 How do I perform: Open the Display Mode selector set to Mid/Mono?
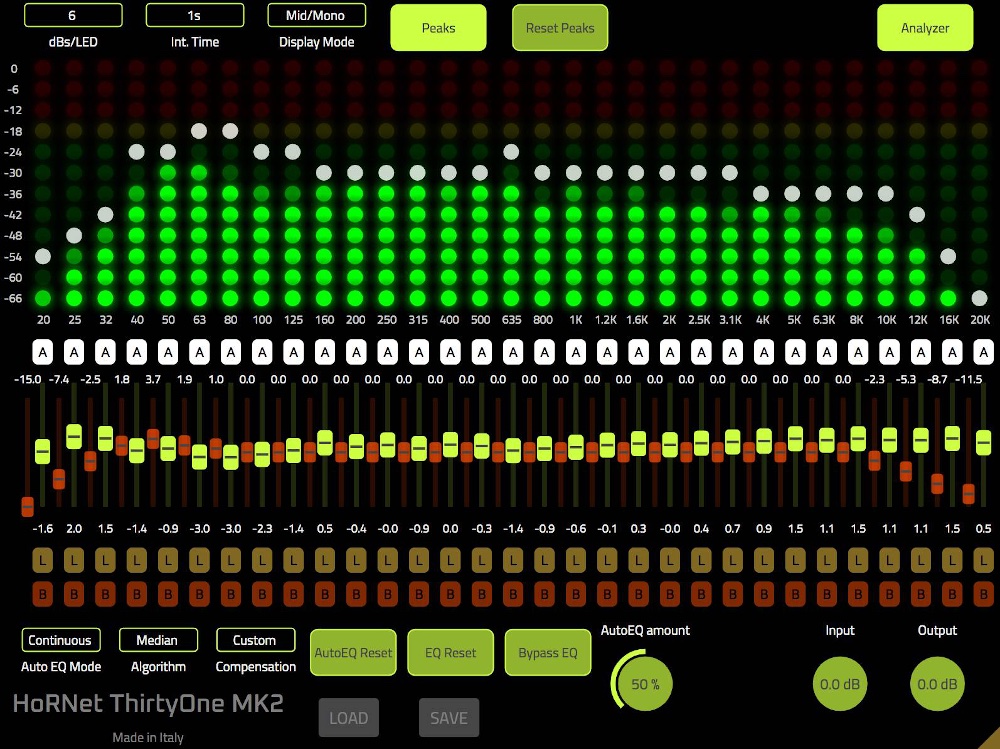click(316, 15)
